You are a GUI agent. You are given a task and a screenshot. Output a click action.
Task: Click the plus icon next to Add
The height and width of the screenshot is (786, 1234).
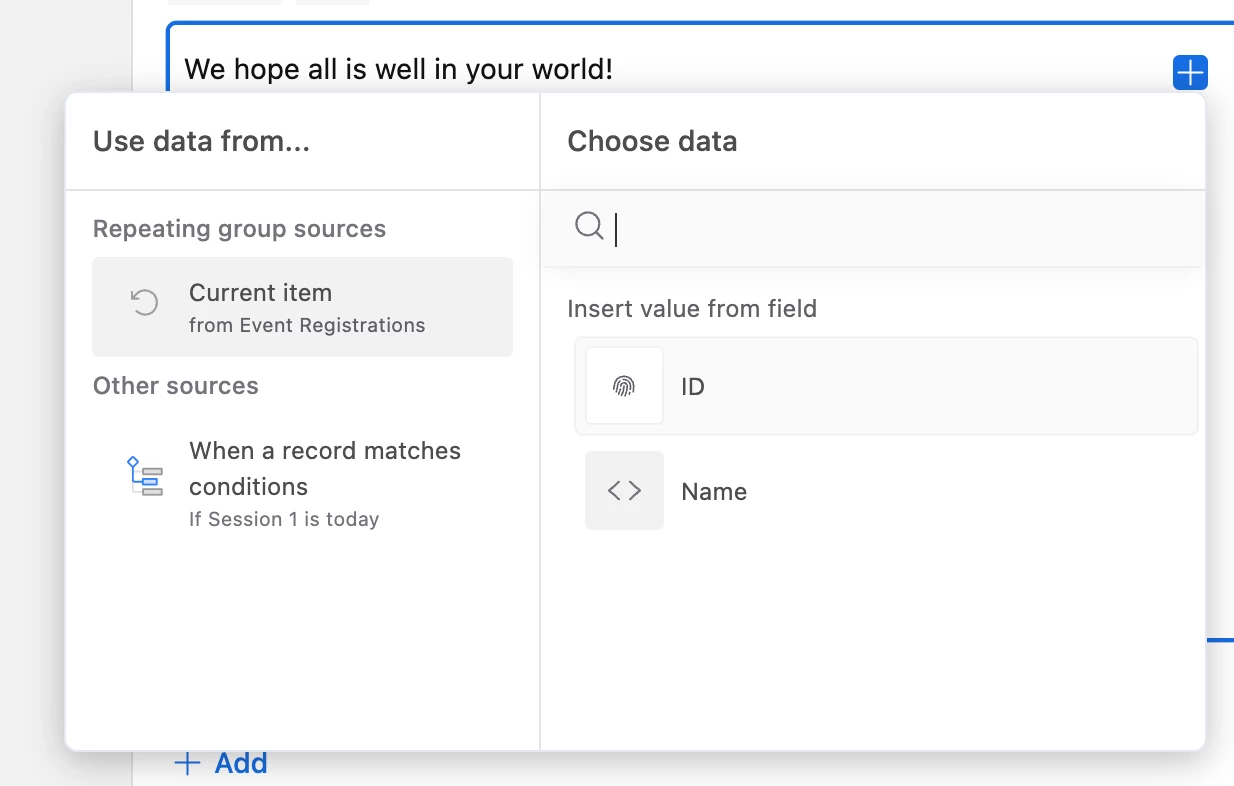tap(187, 764)
